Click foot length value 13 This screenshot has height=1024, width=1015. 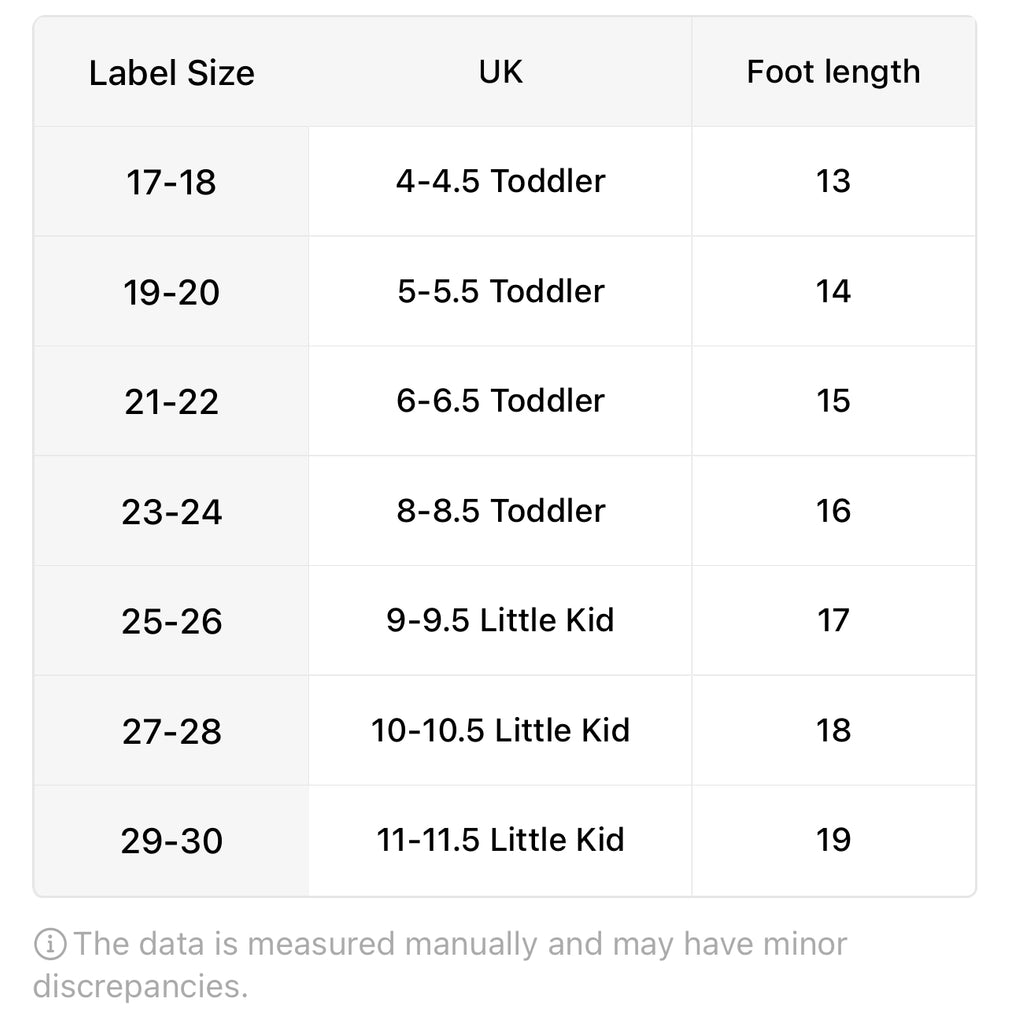(x=833, y=182)
